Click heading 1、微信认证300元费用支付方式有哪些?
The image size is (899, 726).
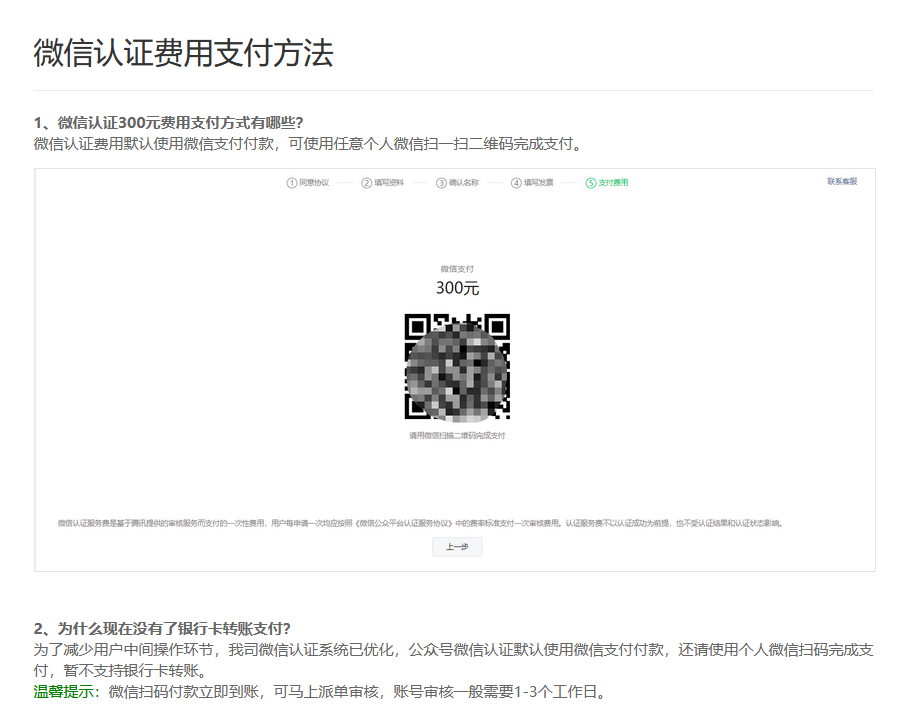169,123
